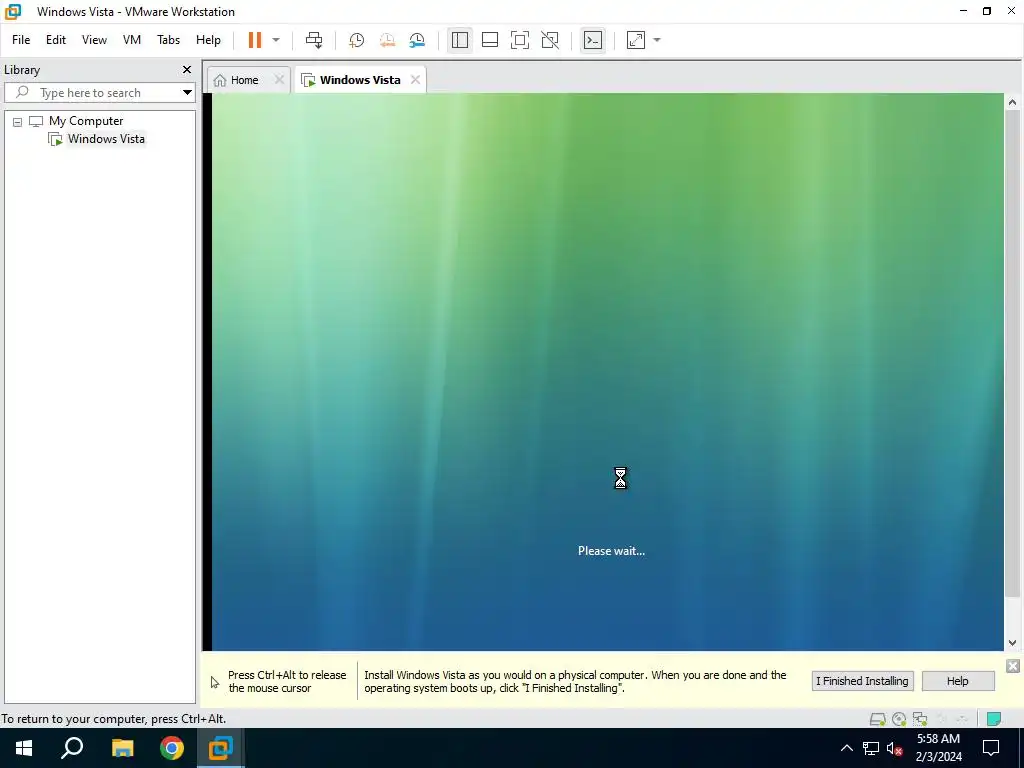Click the CD/DVD drive status icon

[899, 719]
